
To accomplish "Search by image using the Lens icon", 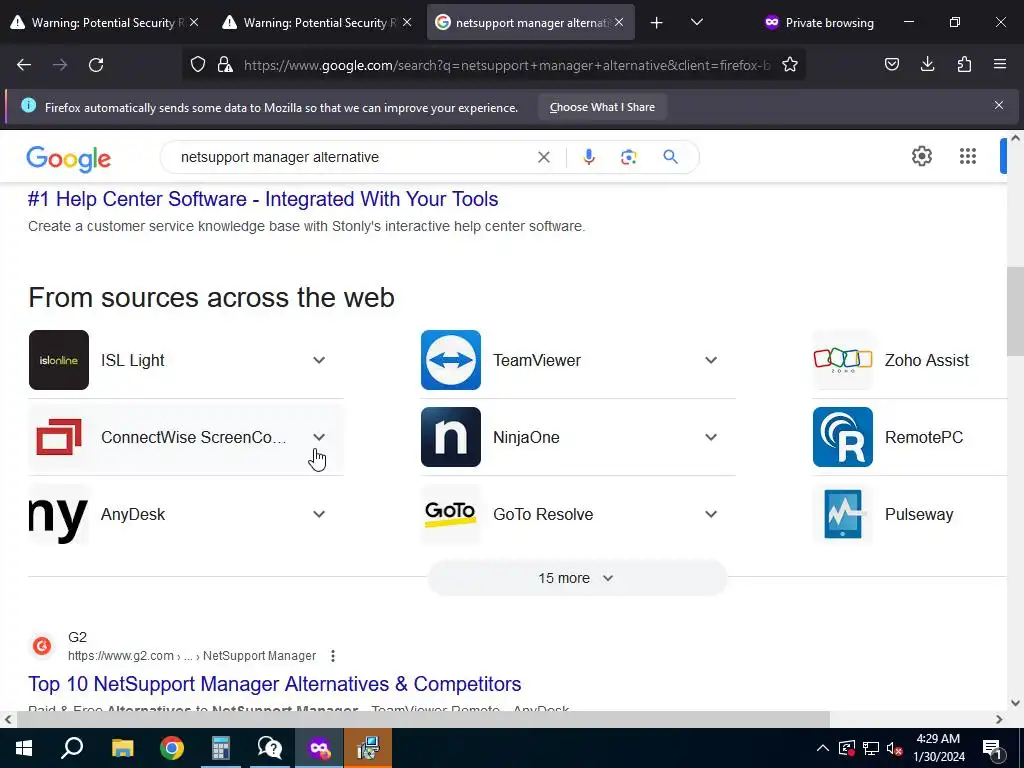I will tap(628, 157).
